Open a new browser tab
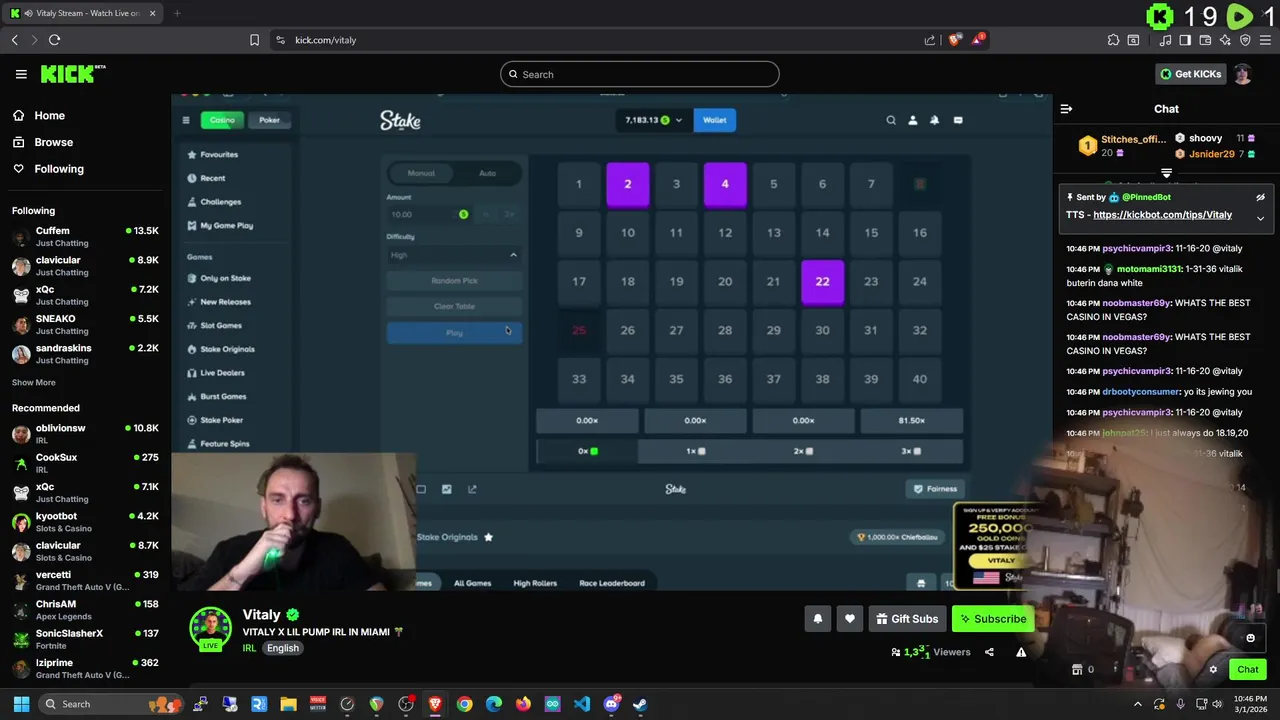 [177, 13]
